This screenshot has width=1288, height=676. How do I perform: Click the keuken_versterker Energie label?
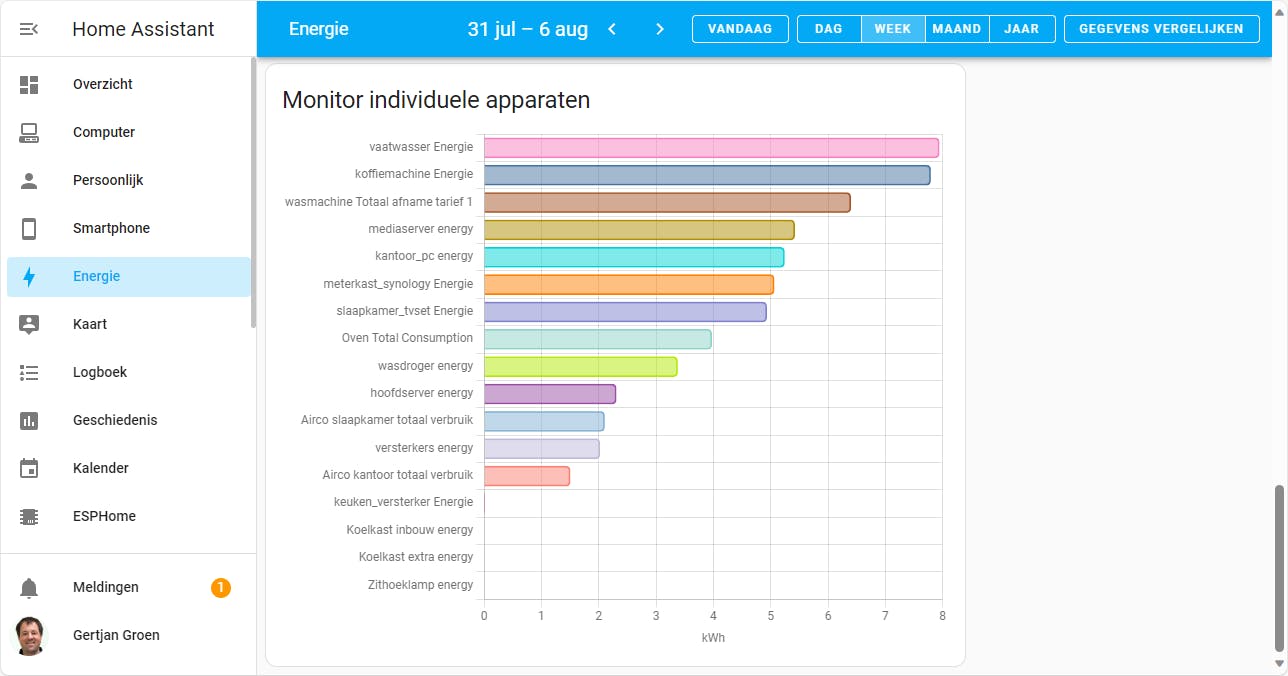coord(403,502)
